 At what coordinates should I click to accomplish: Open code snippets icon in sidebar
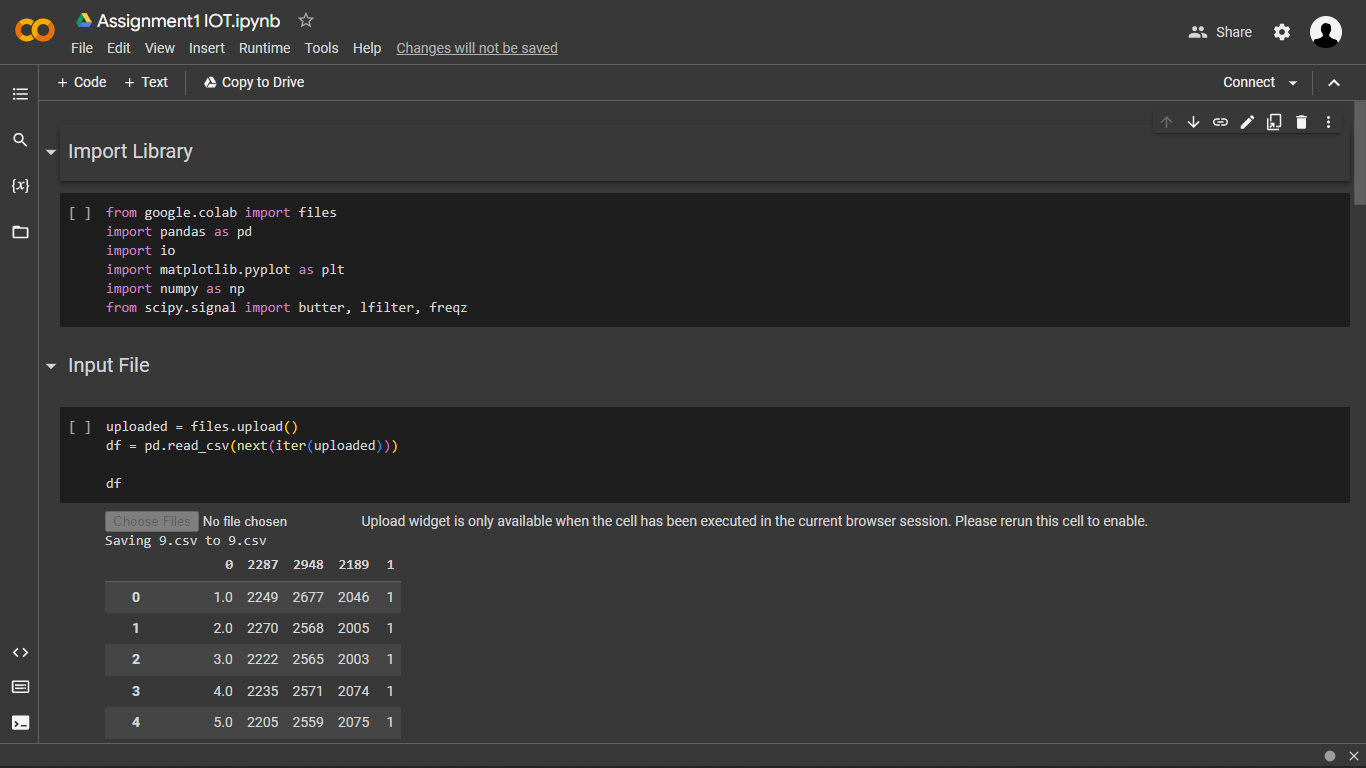click(20, 653)
